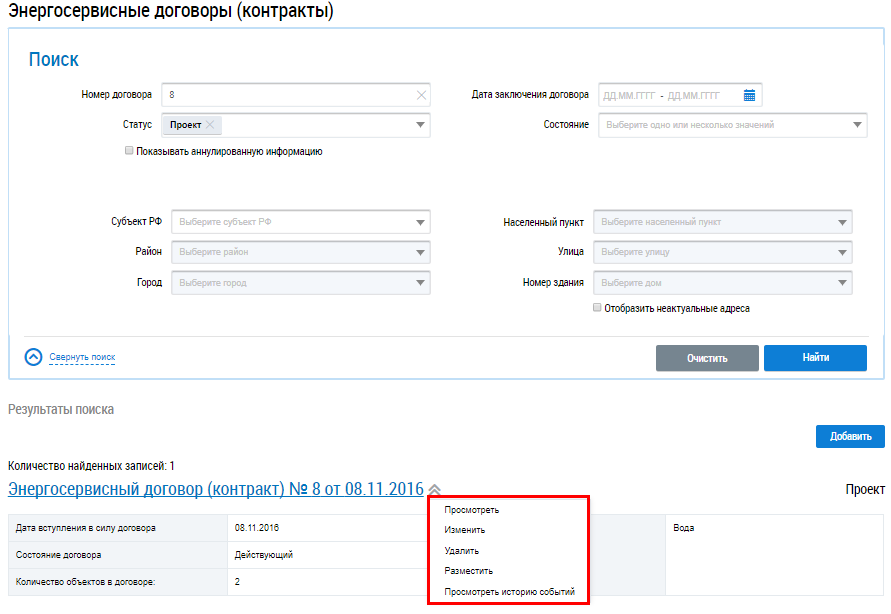The image size is (891, 614).
Task: Click the 'Добавить' button
Action: click(850, 436)
